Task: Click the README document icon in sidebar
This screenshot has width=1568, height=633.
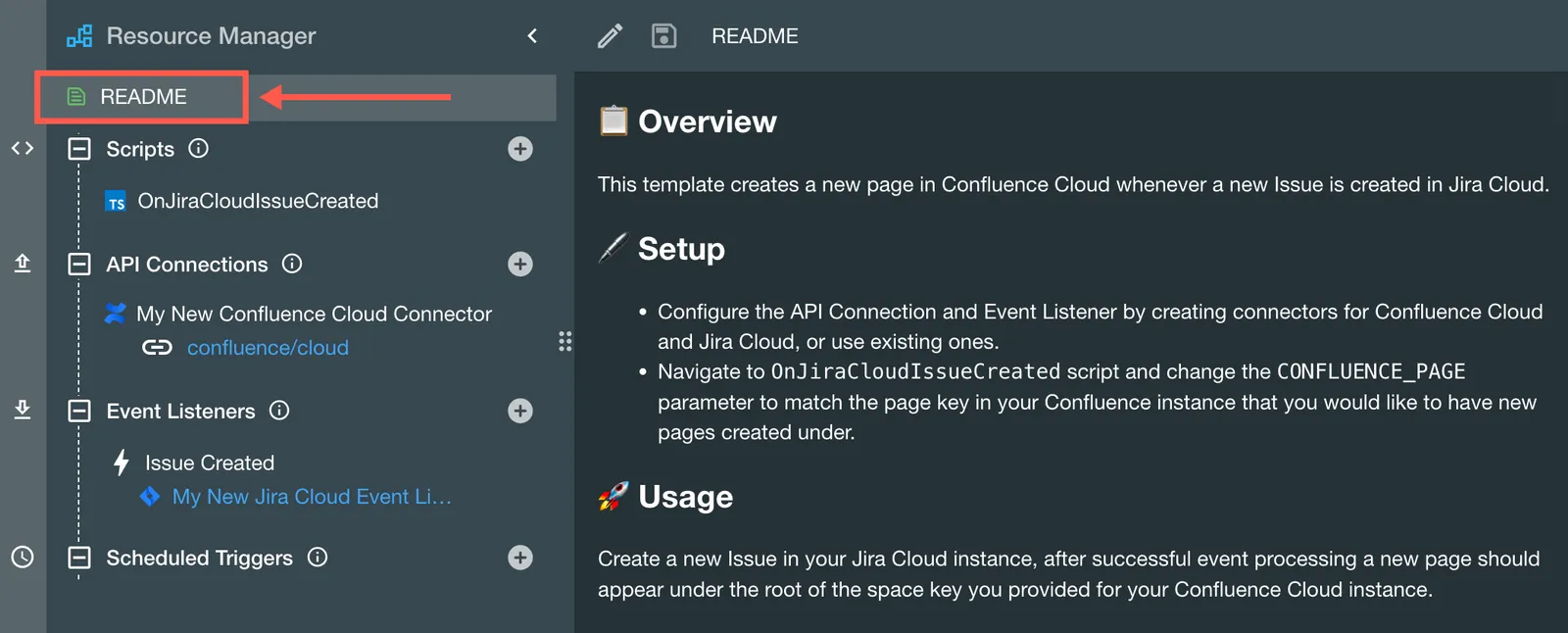Action: (x=76, y=96)
